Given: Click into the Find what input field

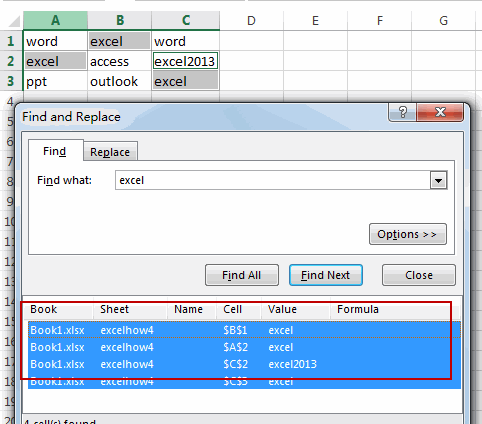Looking at the screenshot, I should click(273, 180).
